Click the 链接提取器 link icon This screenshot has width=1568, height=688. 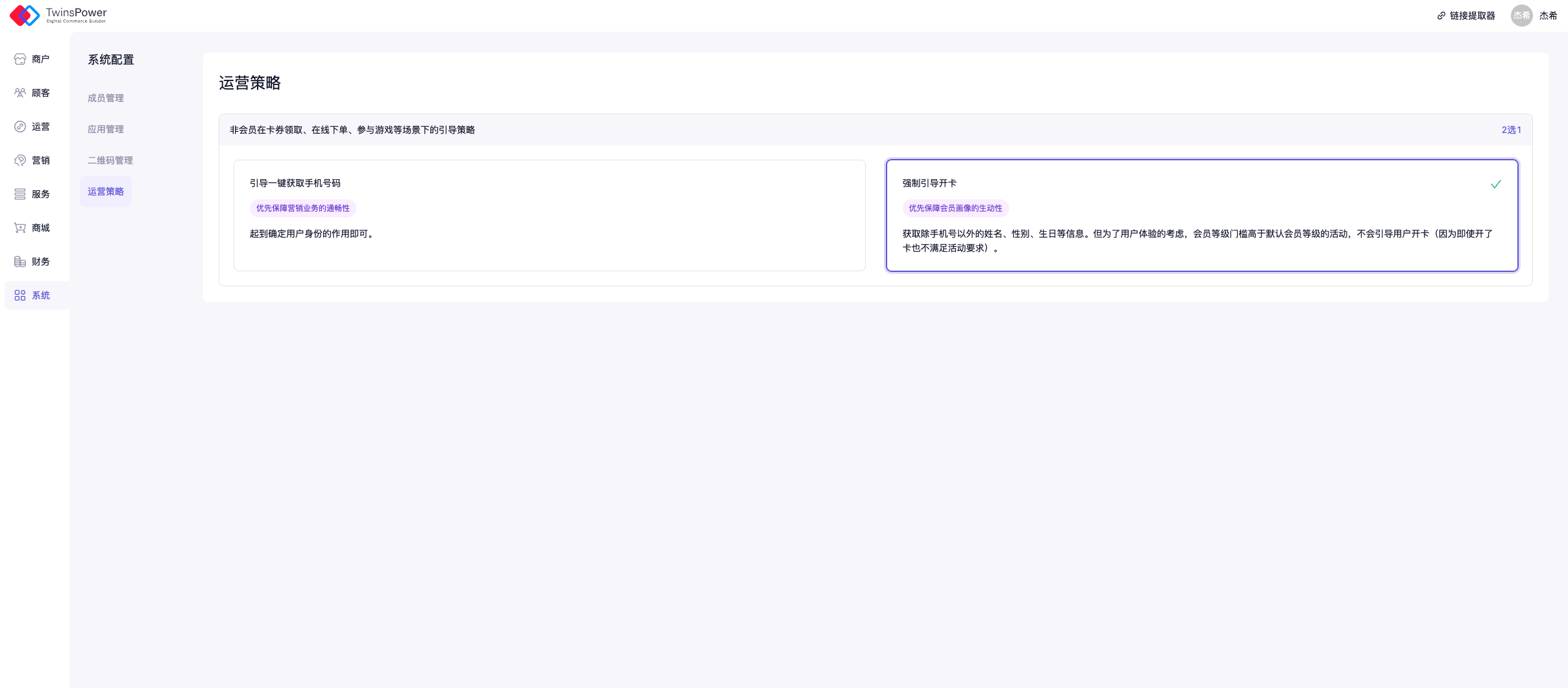click(1441, 16)
